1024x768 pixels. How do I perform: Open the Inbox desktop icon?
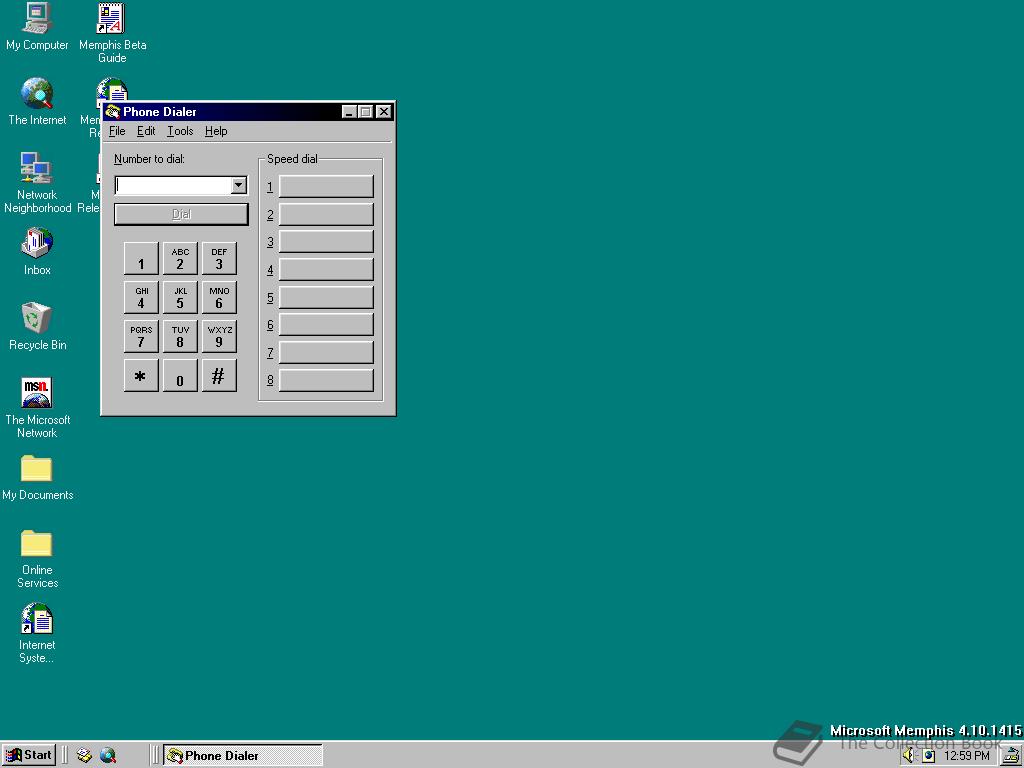click(37, 251)
